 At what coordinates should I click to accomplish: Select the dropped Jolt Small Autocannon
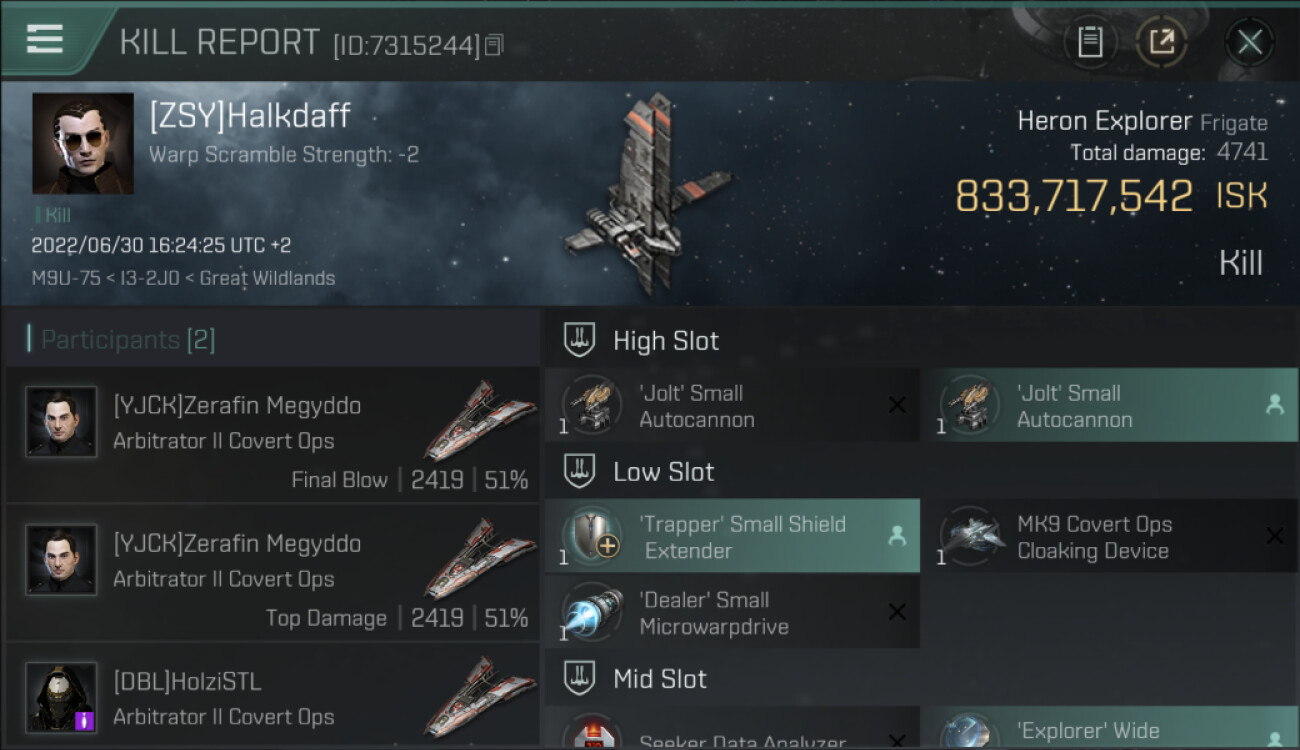tap(1110, 406)
